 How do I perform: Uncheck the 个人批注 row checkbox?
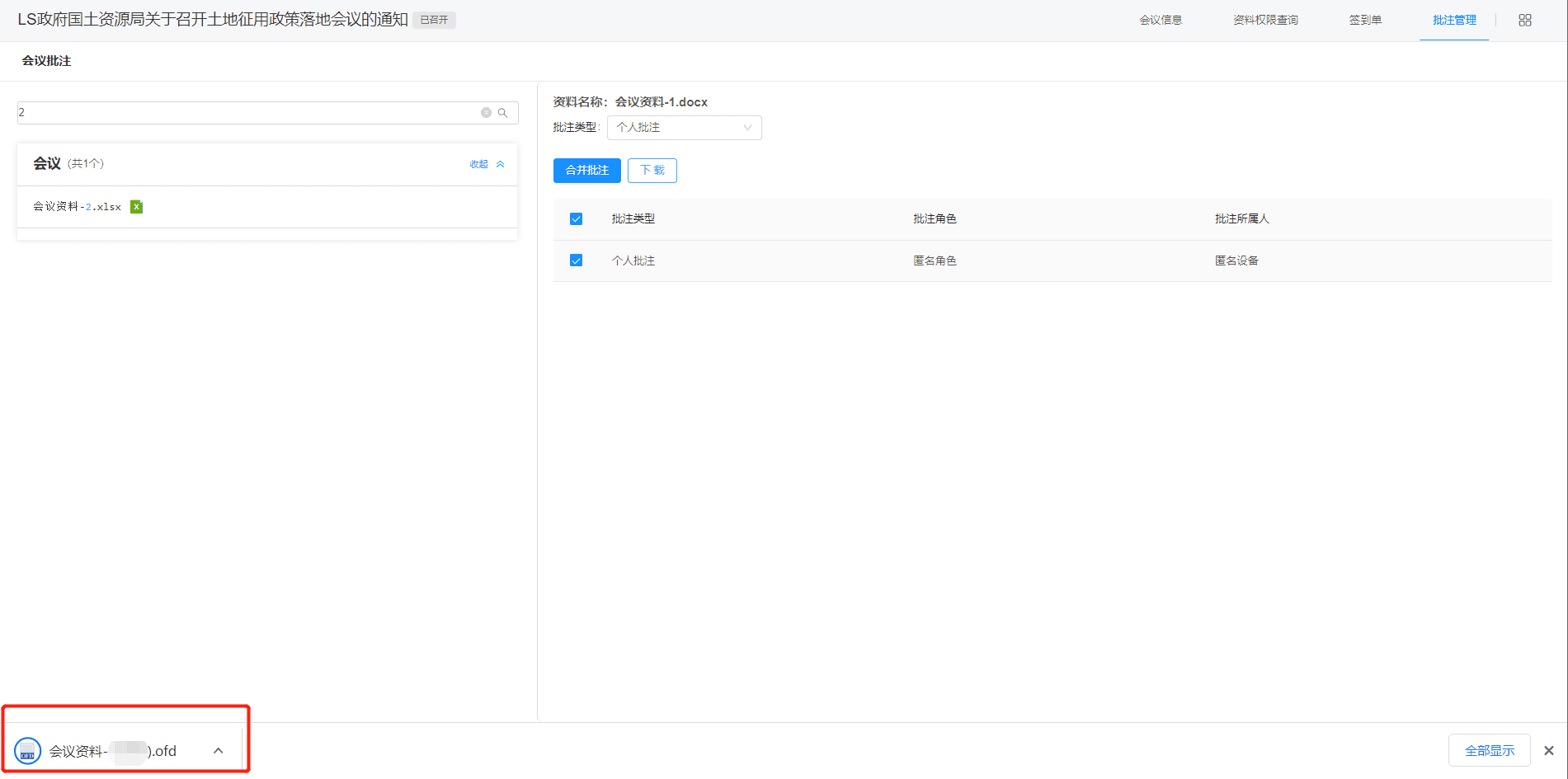(x=576, y=260)
